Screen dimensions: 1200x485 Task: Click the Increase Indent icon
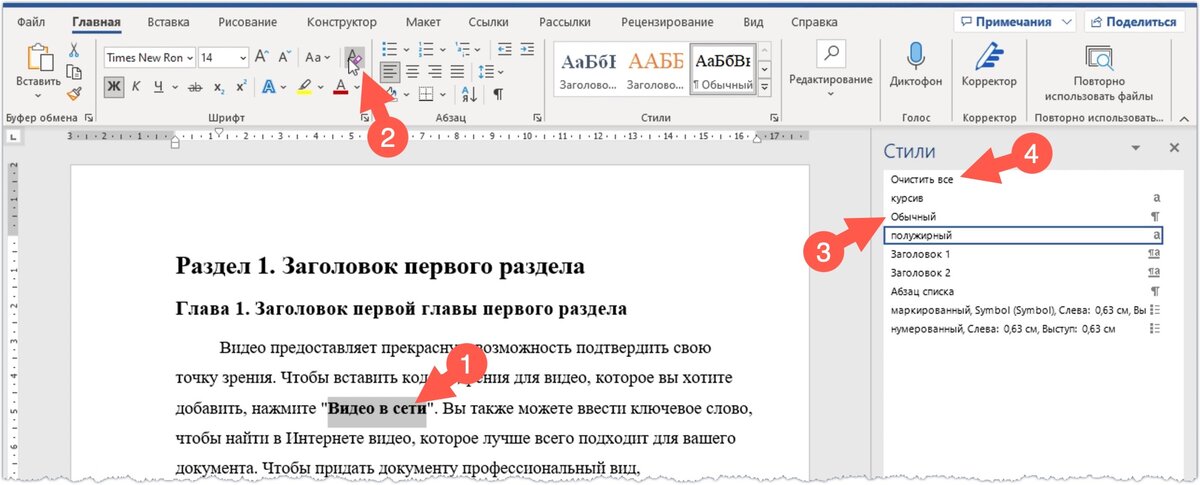(x=526, y=48)
